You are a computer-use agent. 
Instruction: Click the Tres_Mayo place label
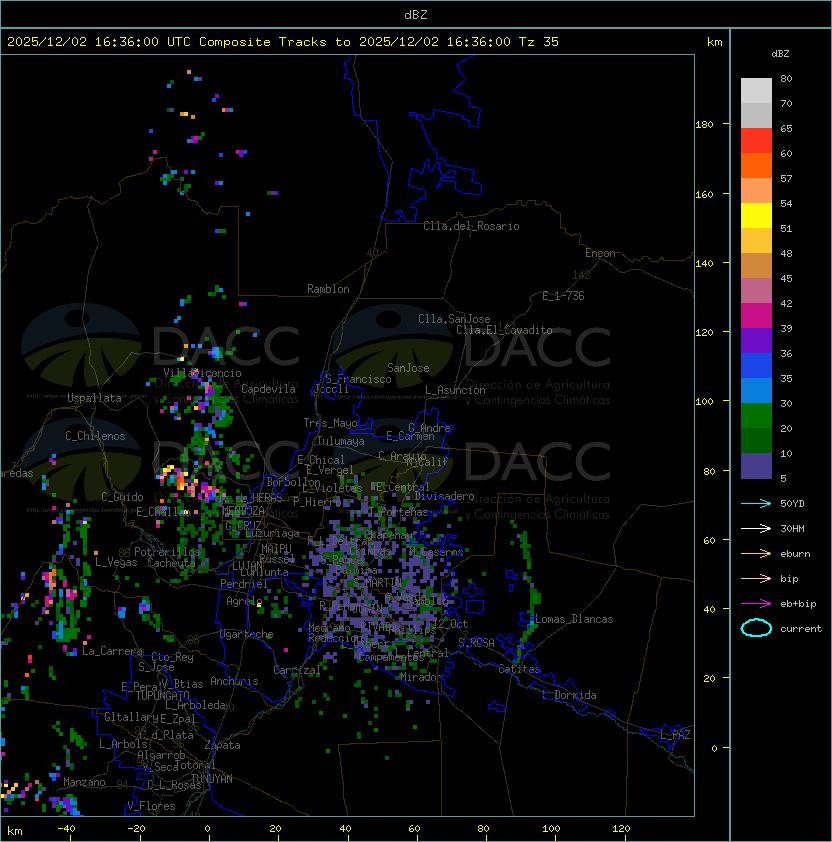[x=330, y=423]
